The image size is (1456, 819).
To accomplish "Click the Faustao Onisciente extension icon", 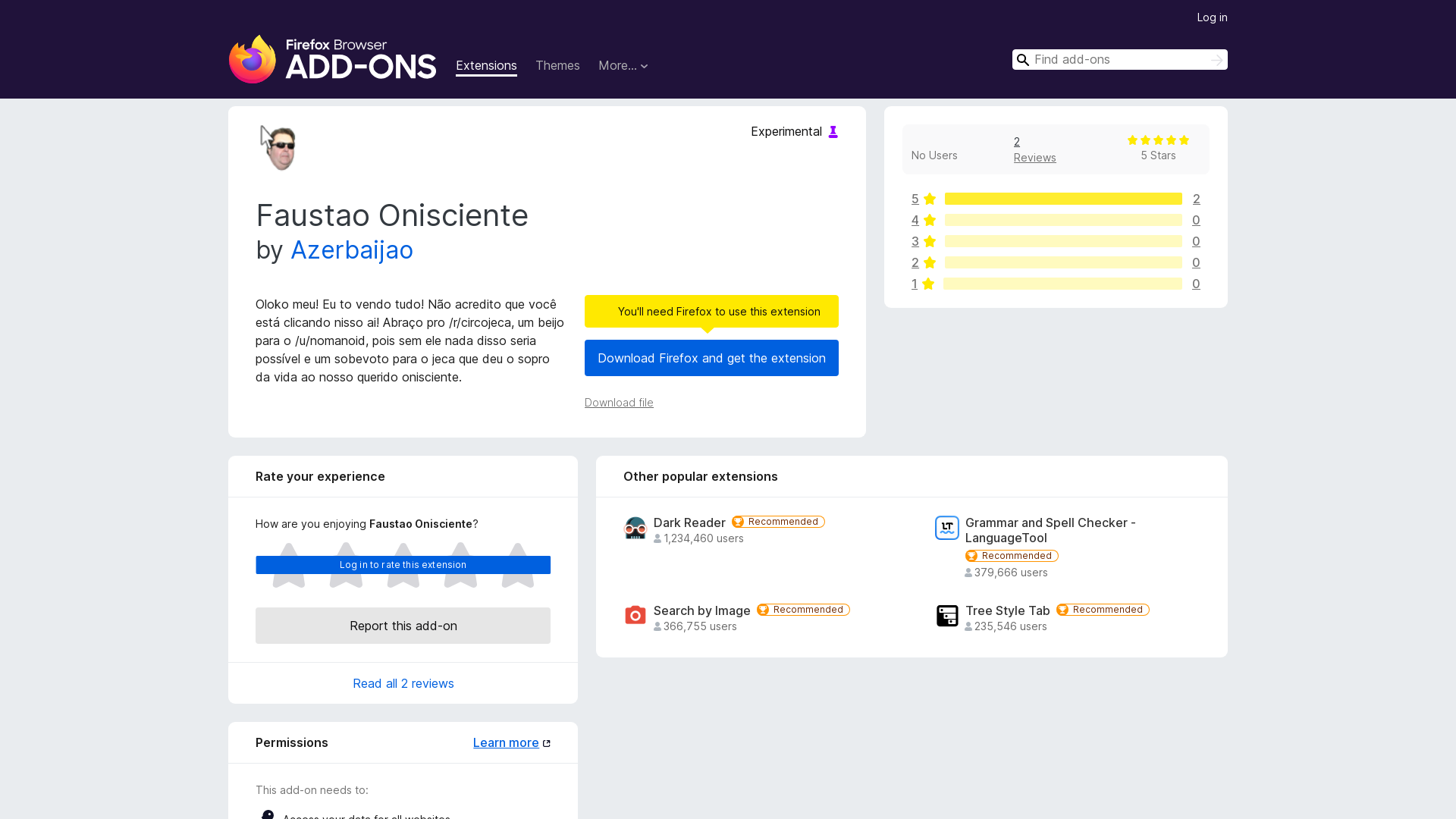I will tap(280, 148).
